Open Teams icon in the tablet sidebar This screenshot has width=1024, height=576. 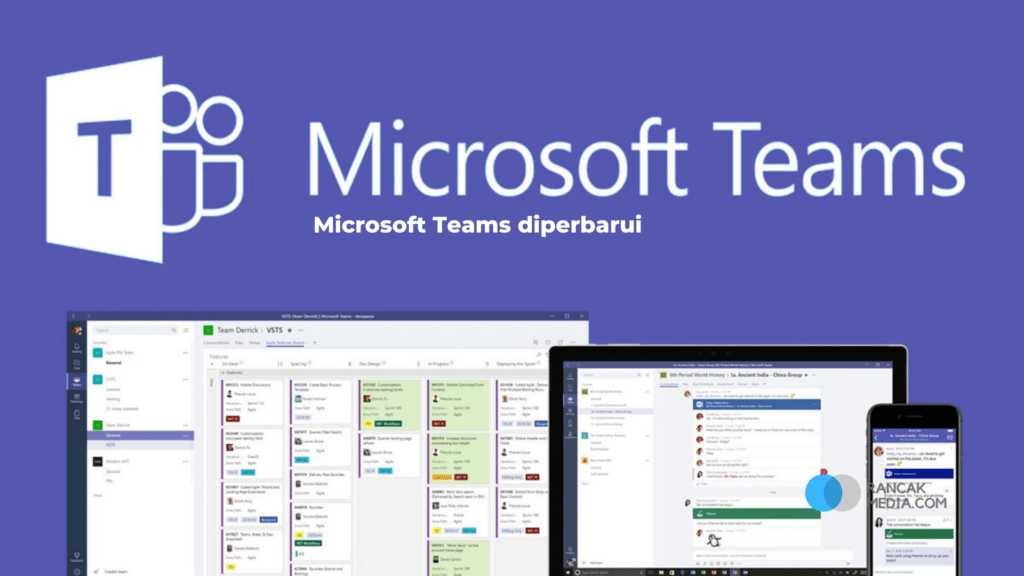coord(570,400)
